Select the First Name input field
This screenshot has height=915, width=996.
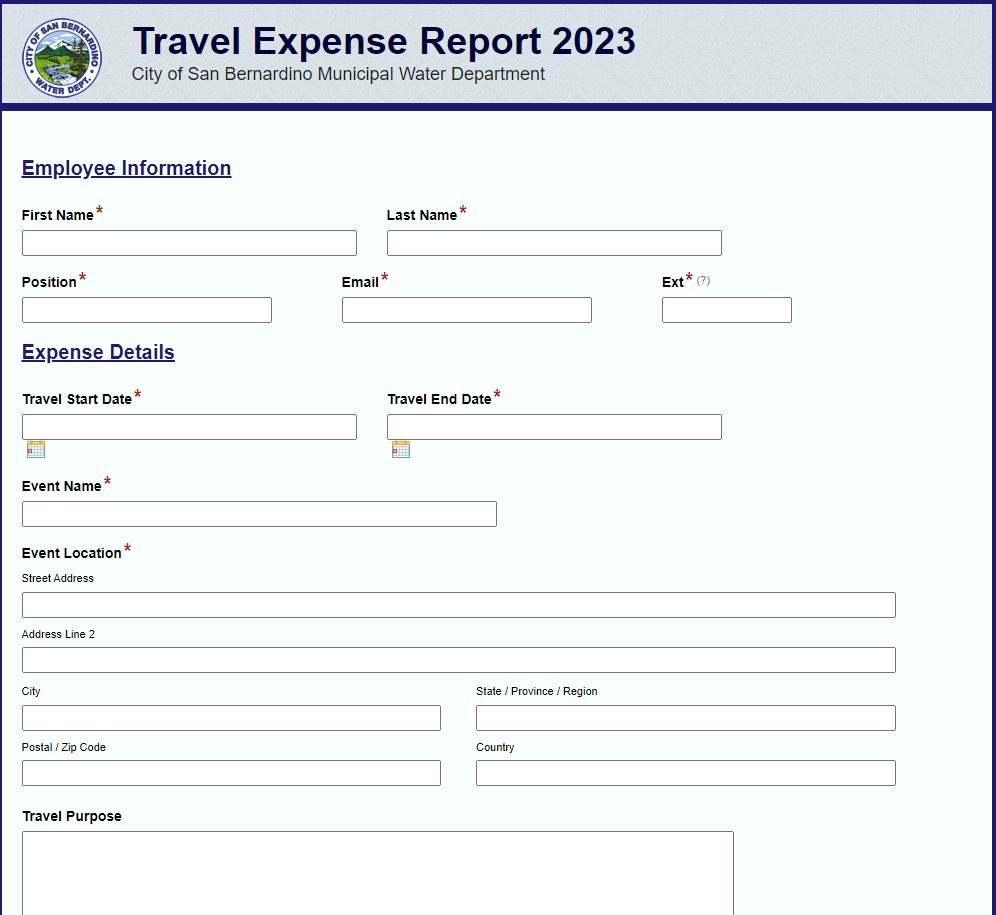[x=189, y=242]
